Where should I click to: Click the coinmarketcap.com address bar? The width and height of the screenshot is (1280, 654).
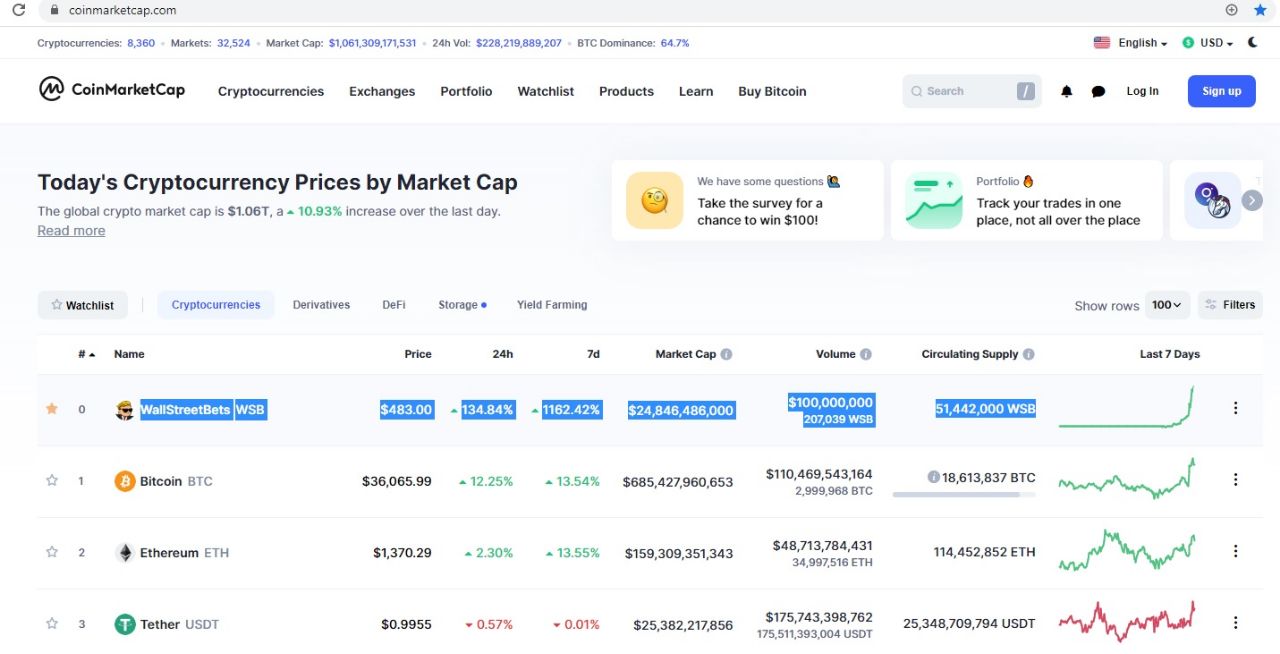click(640, 10)
